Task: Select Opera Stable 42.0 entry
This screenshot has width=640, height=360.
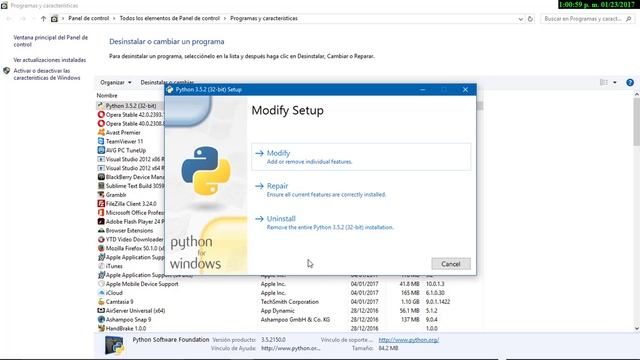Action: click(131, 115)
